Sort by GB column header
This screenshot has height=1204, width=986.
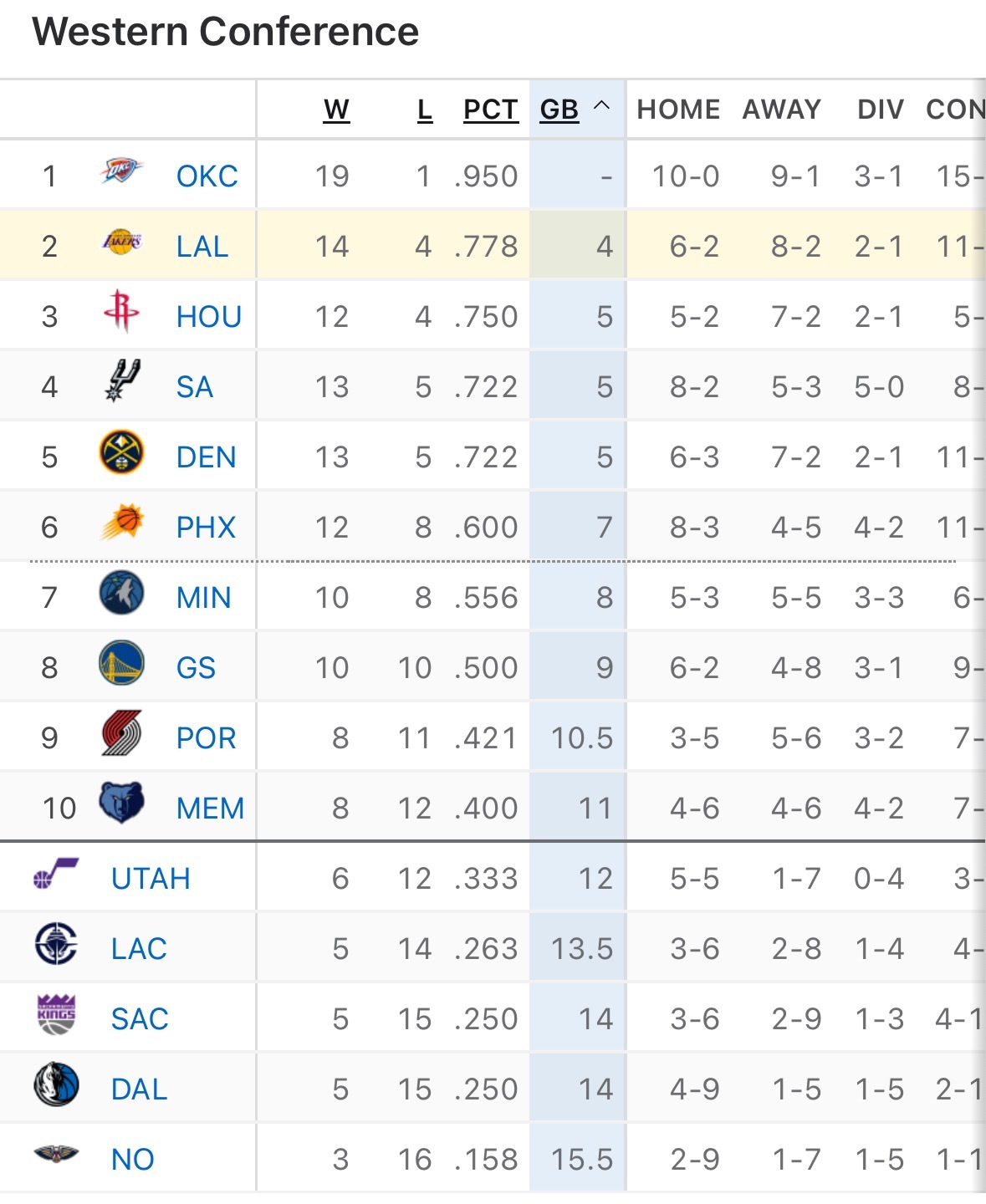click(559, 110)
